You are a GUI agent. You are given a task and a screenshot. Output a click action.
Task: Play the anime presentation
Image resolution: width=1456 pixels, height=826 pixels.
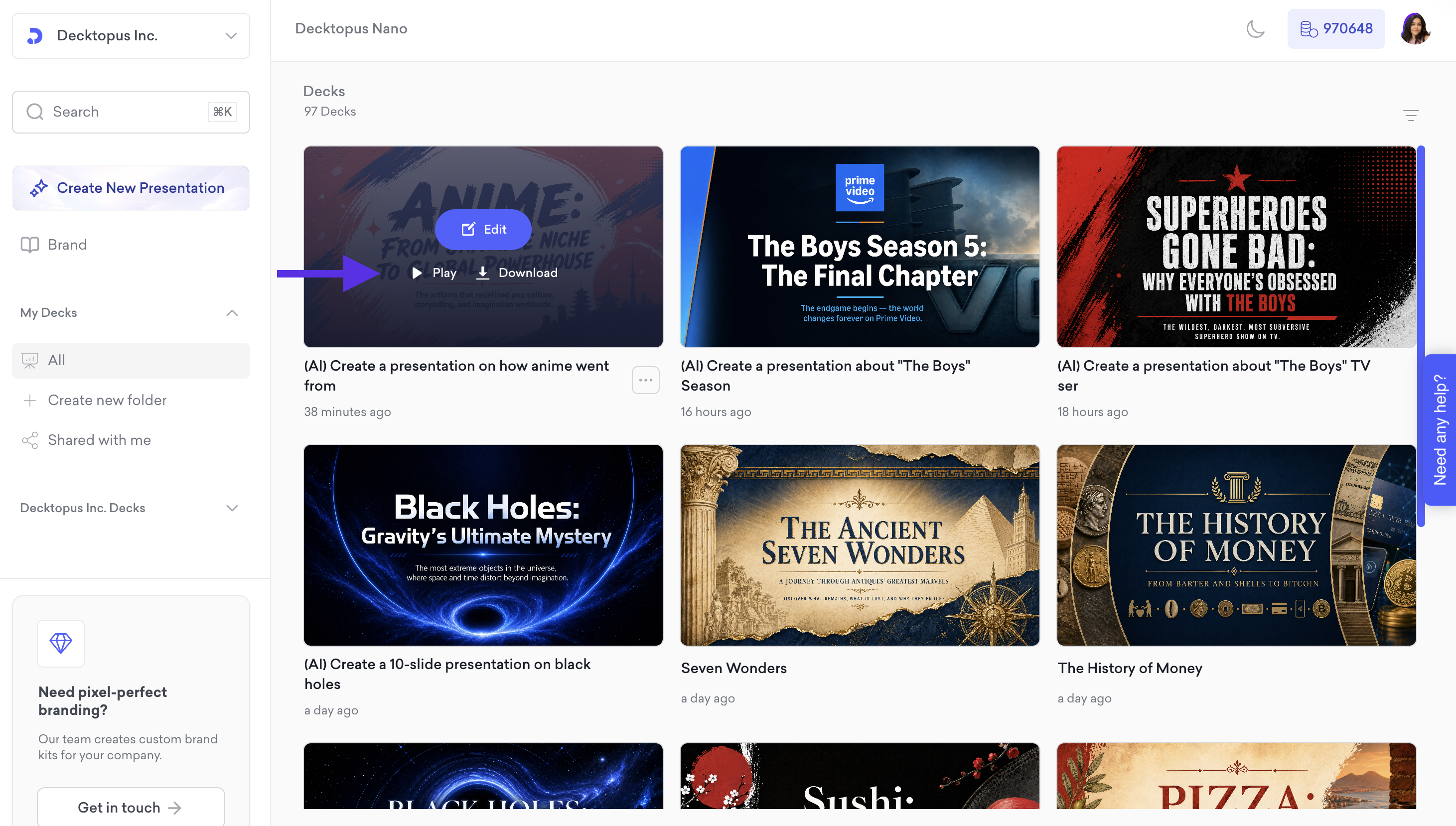(434, 273)
